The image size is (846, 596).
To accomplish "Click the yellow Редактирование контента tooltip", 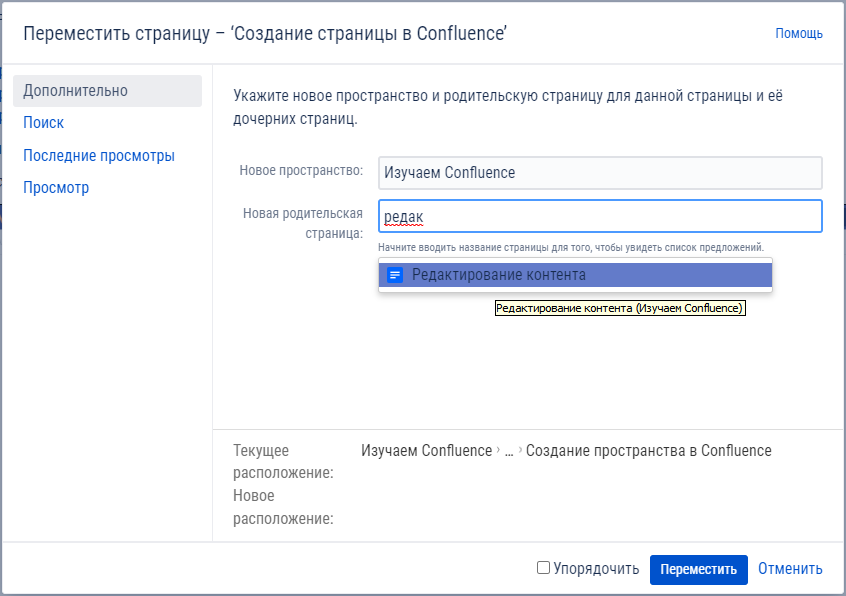I will click(620, 309).
